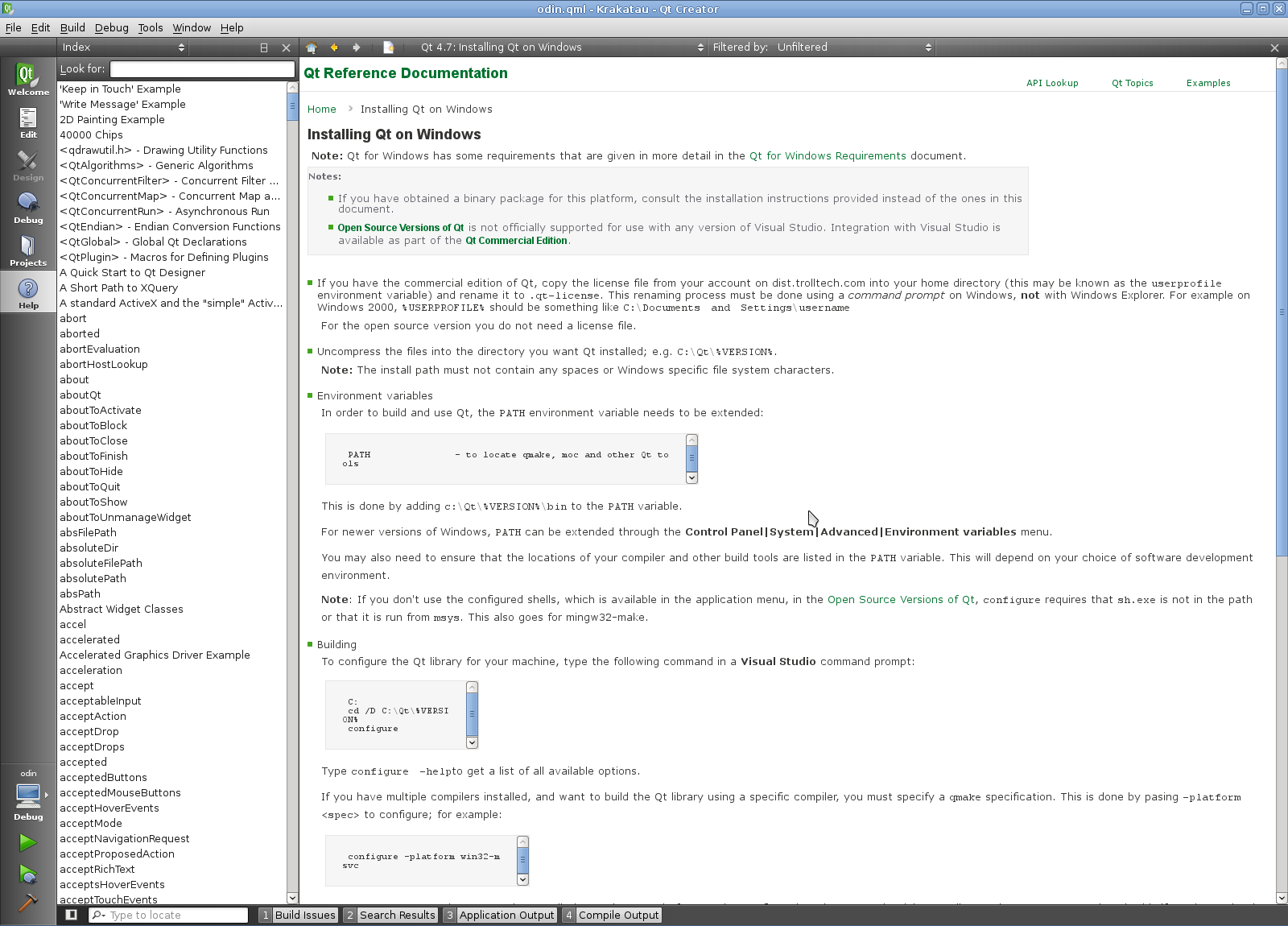This screenshot has width=1288, height=926.
Task: Click the Qt Topics link
Action: tap(1132, 83)
